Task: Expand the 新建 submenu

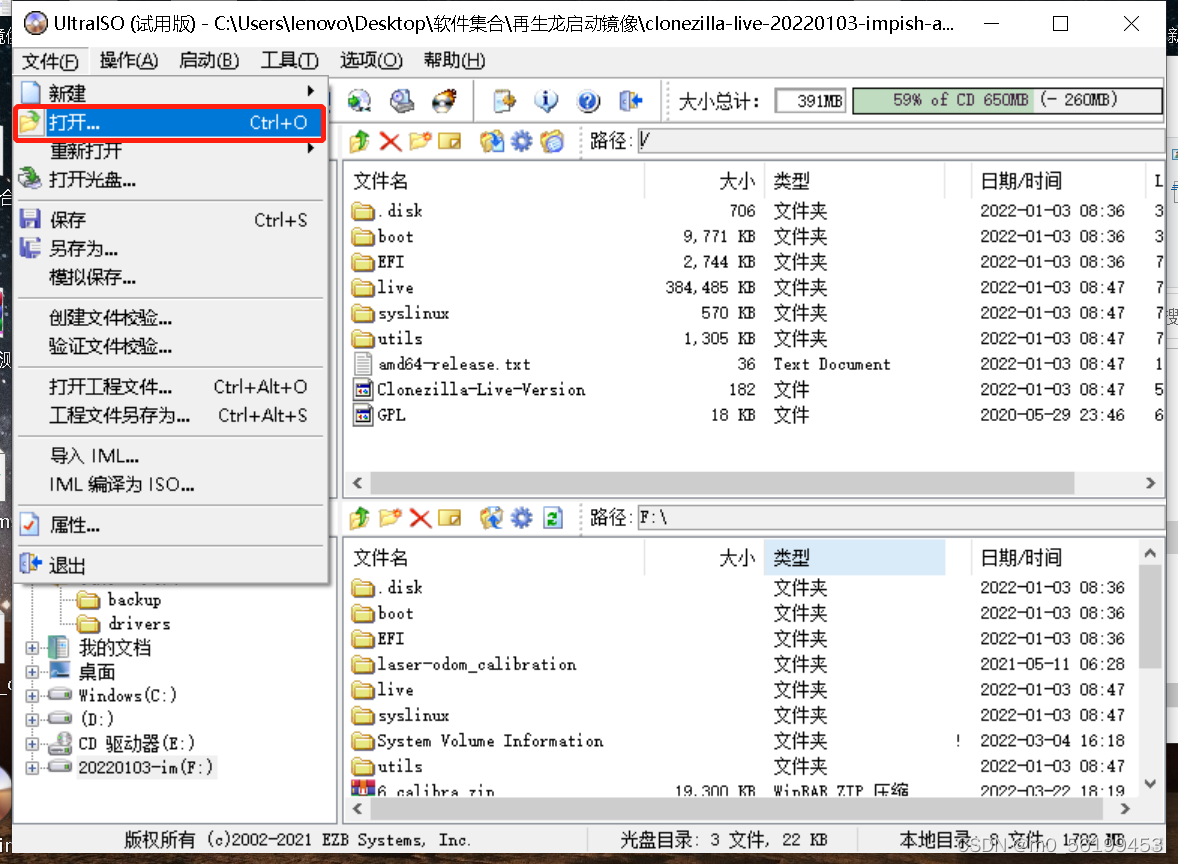Action: (171, 93)
